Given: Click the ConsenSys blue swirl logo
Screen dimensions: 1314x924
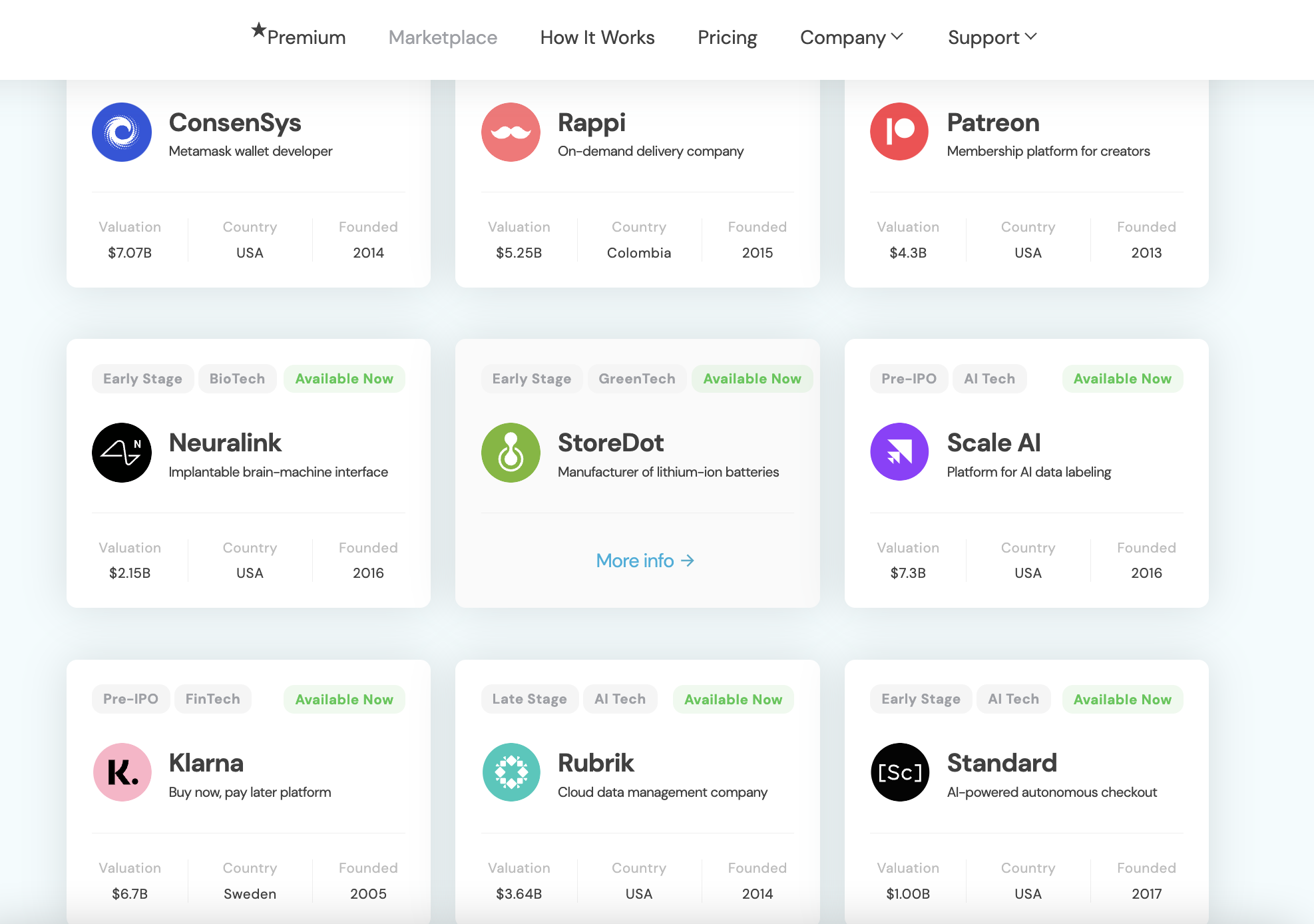Looking at the screenshot, I should [x=122, y=132].
